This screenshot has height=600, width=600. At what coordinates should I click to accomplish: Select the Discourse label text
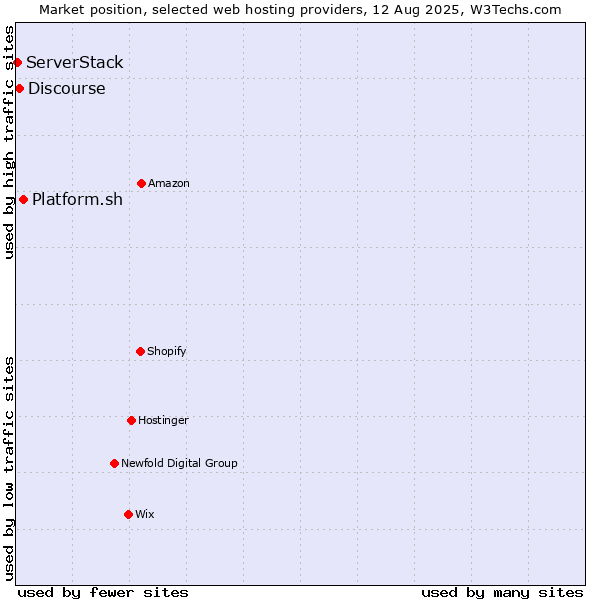(67, 88)
